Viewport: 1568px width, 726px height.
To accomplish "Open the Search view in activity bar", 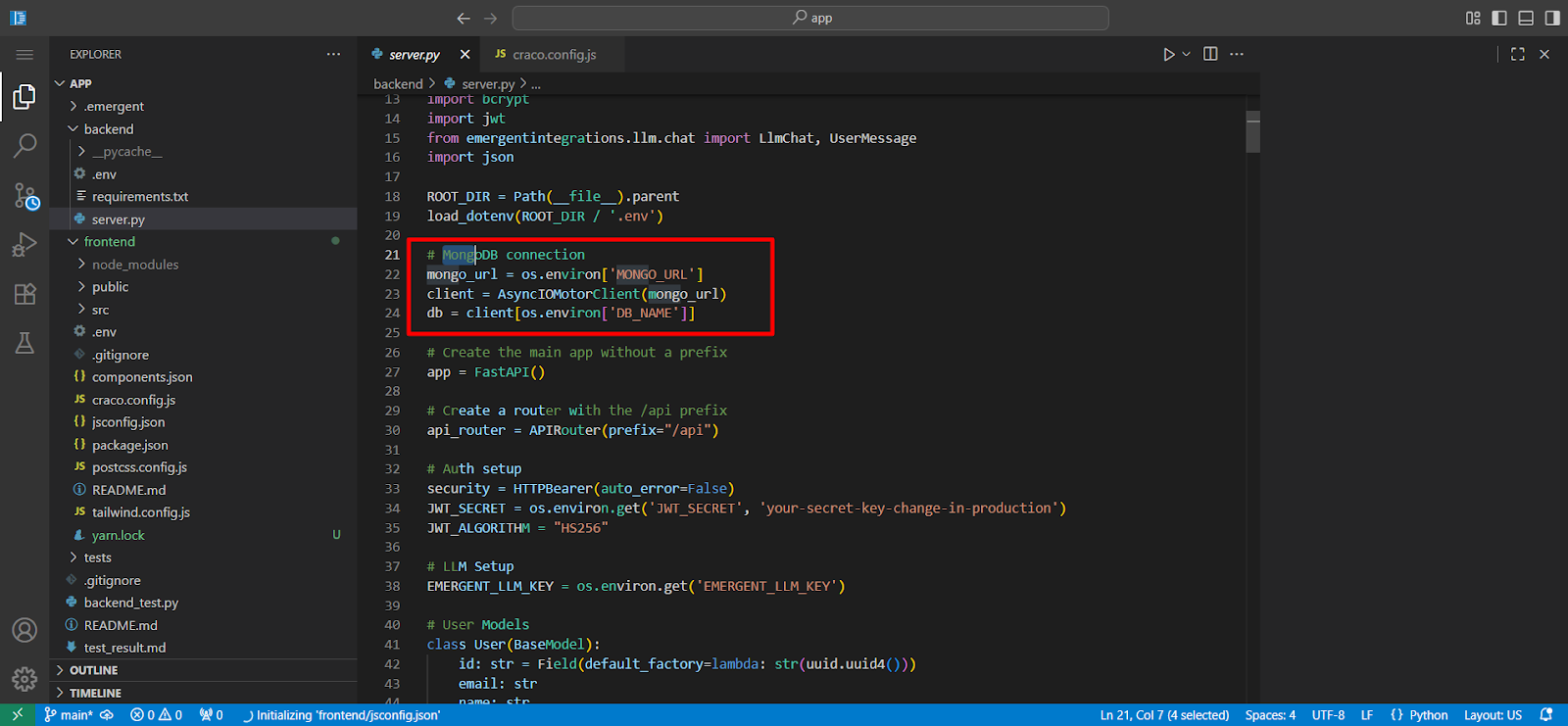I will tap(24, 146).
